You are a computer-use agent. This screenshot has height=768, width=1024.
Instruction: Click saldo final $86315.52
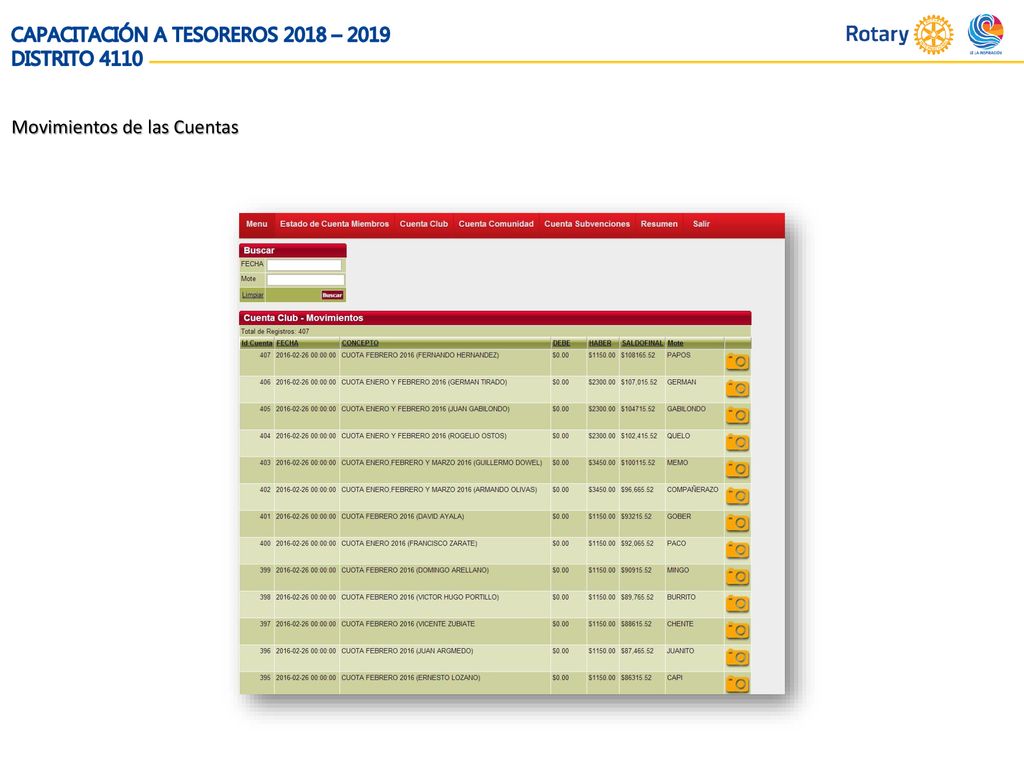click(x=636, y=678)
